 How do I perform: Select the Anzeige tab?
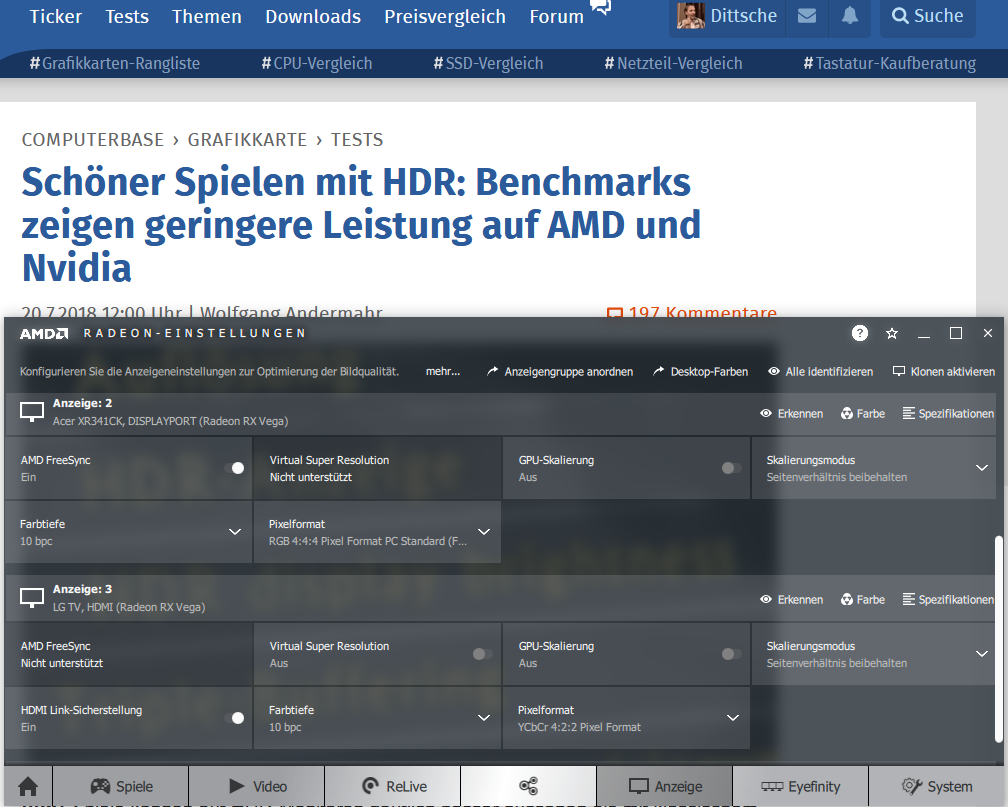pyautogui.click(x=665, y=786)
